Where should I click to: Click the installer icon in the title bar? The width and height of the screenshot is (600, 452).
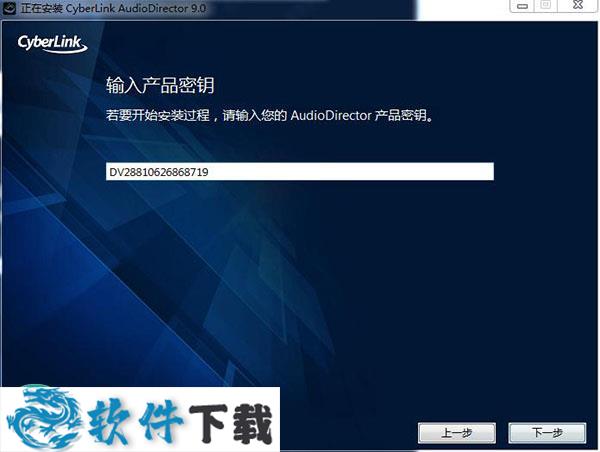click(9, 7)
